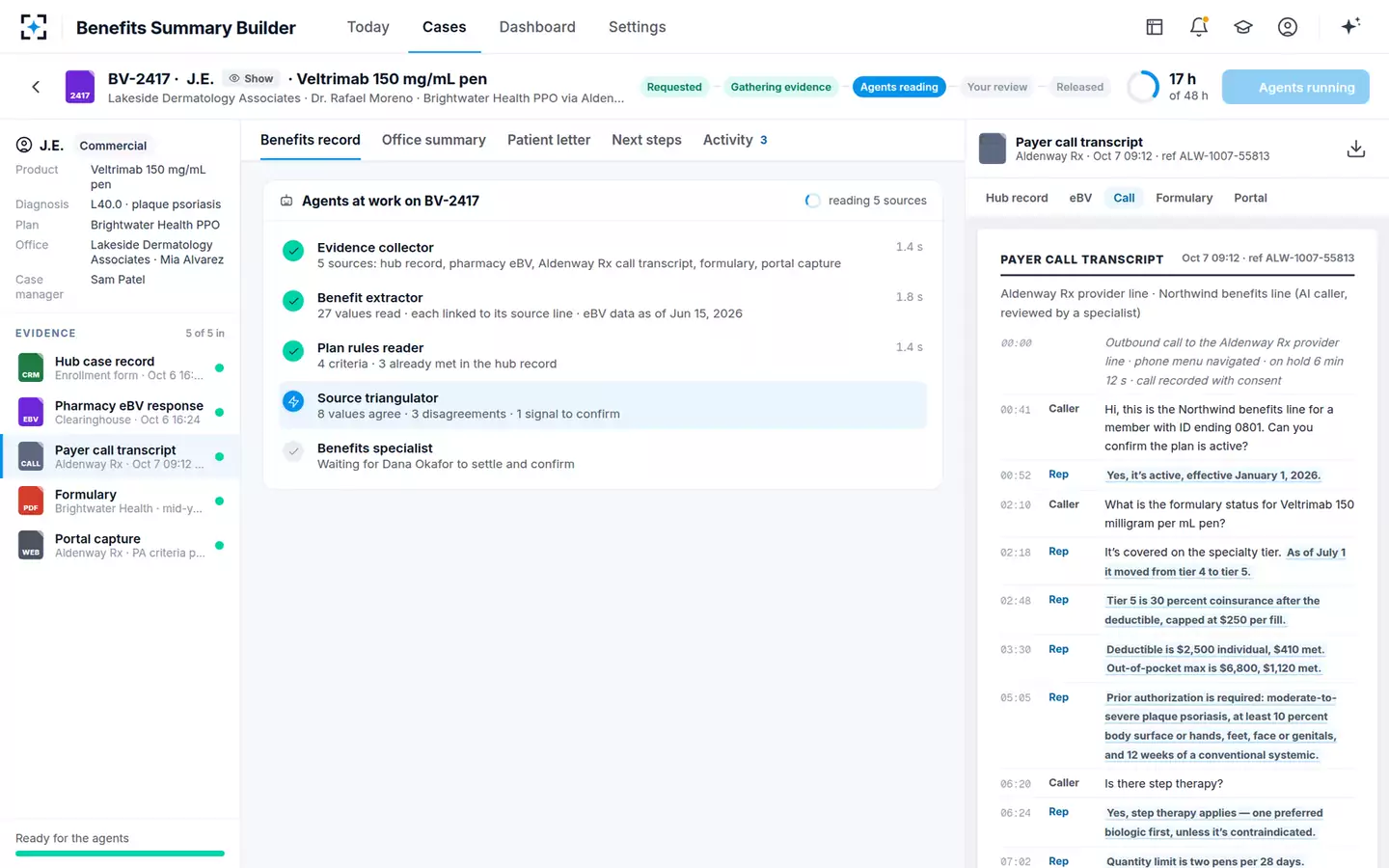
Task: Open the Pharmacy eBV response evidence row
Action: pos(121,412)
